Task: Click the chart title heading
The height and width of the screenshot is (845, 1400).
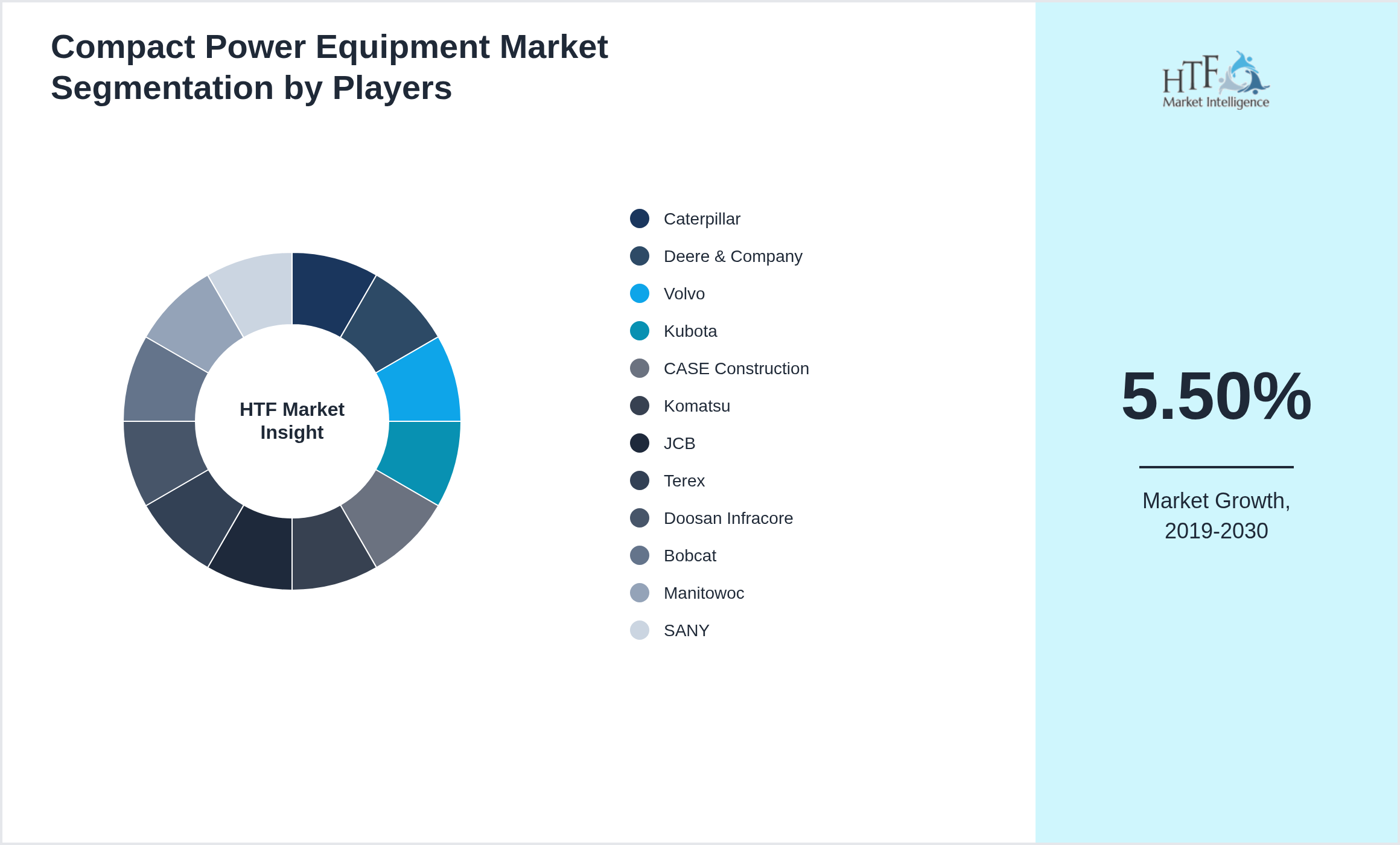Action: pos(329,67)
